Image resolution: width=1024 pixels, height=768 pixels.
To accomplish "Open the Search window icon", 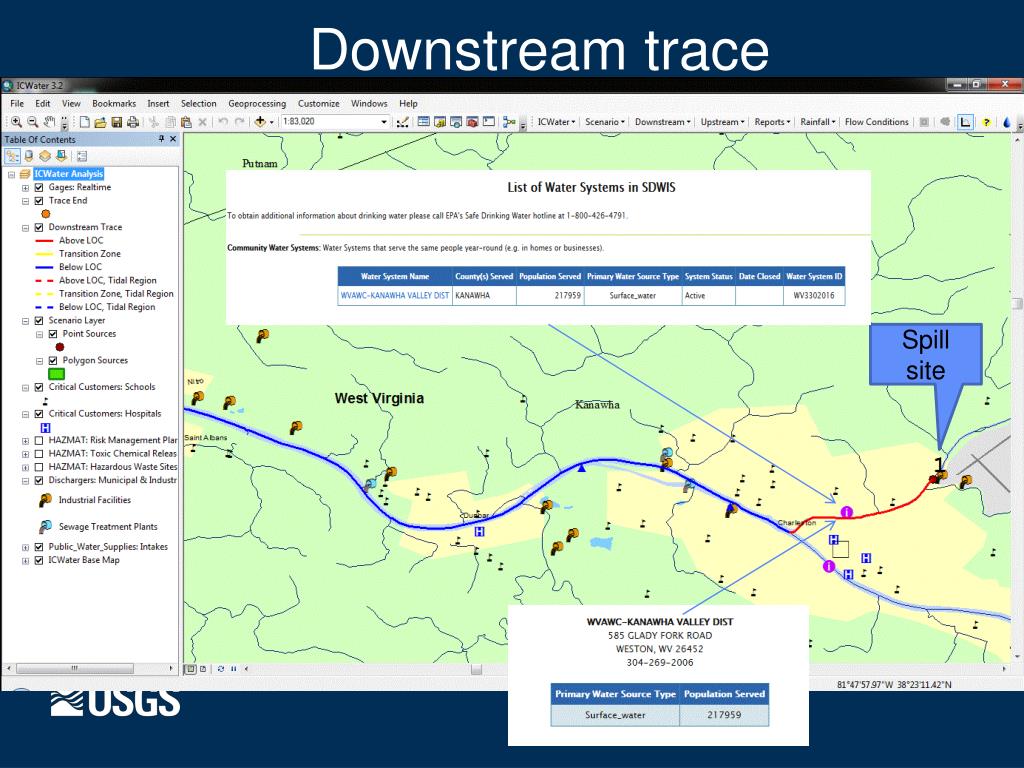I will point(456,122).
